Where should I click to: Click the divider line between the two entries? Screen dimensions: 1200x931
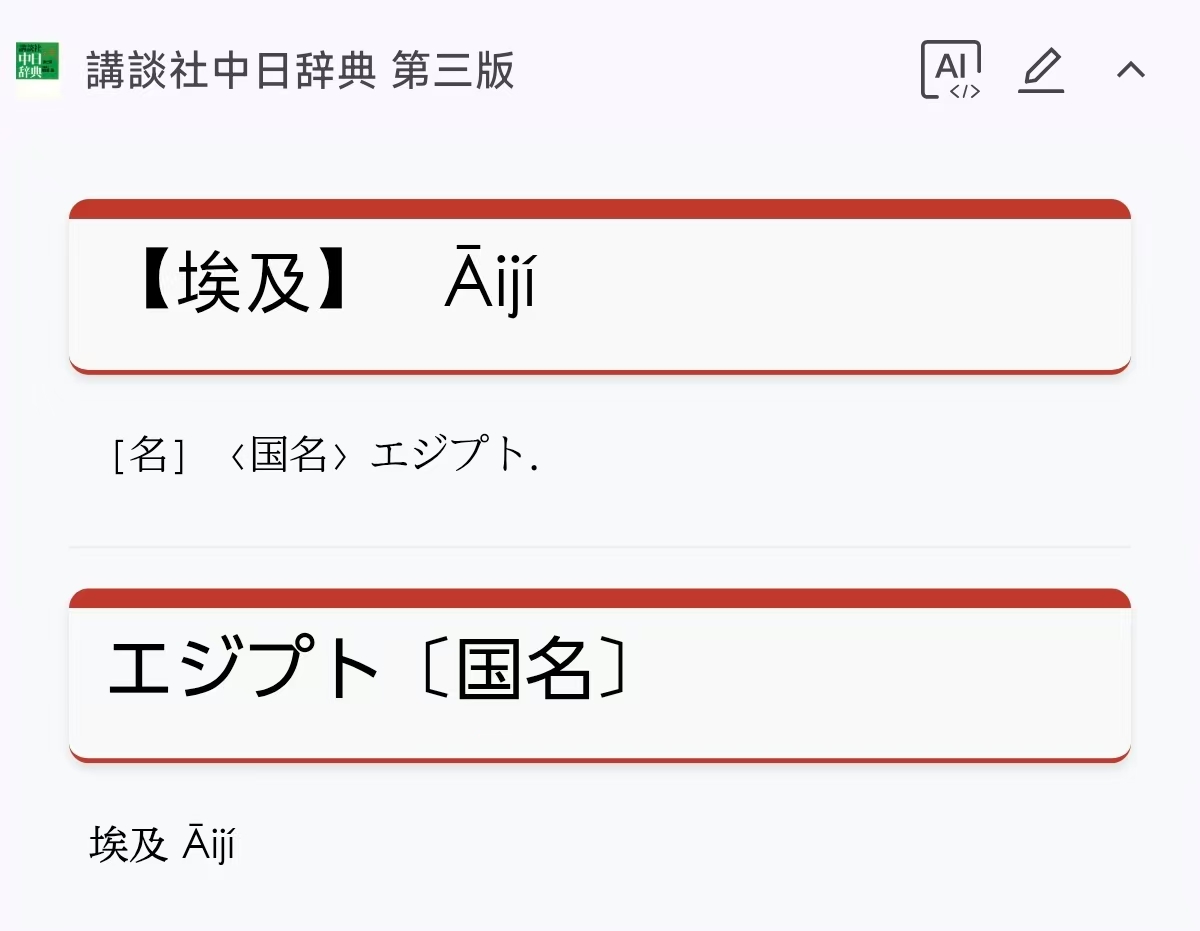point(600,547)
